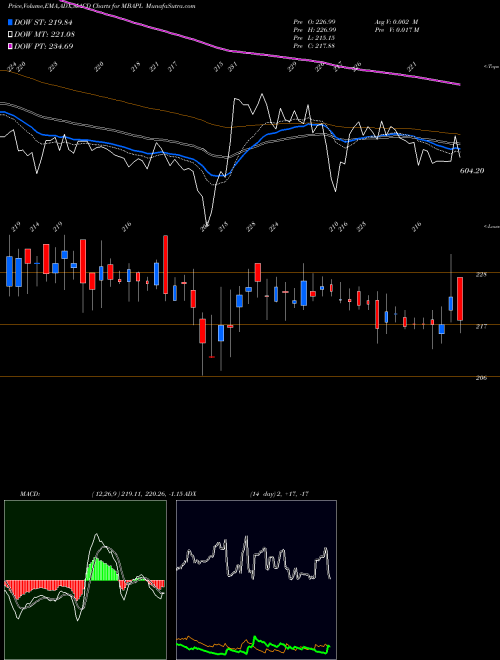Image resolution: width=500 pixels, height=660 pixels.
Task: Open the green MACD histogram panel
Action: [x=85, y=580]
